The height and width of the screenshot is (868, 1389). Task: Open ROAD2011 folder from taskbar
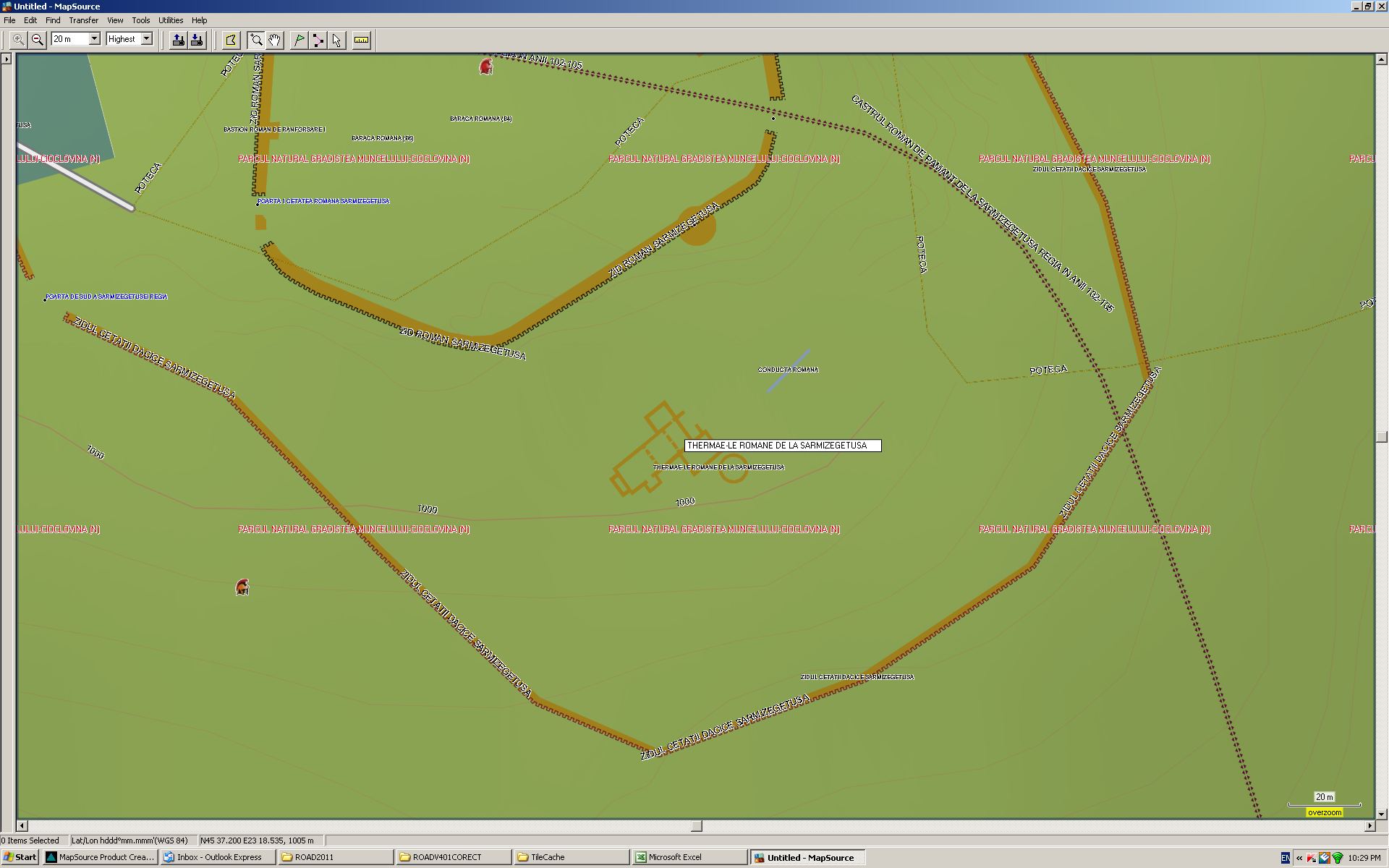tap(336, 857)
